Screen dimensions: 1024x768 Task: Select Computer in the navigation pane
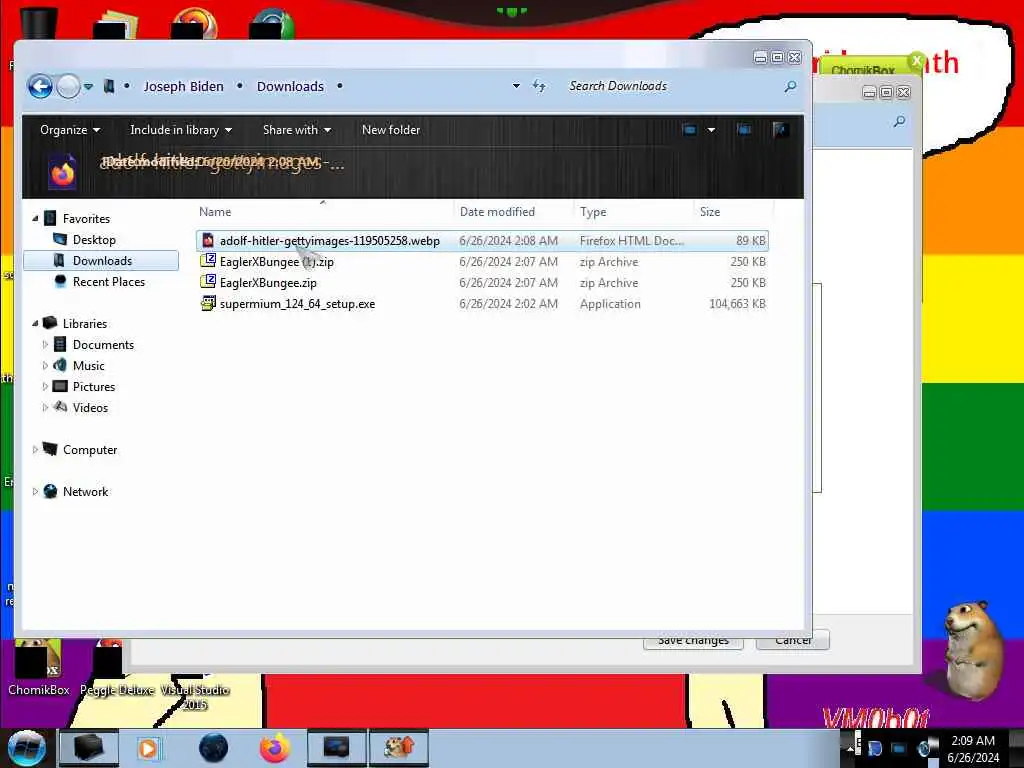tap(89, 449)
